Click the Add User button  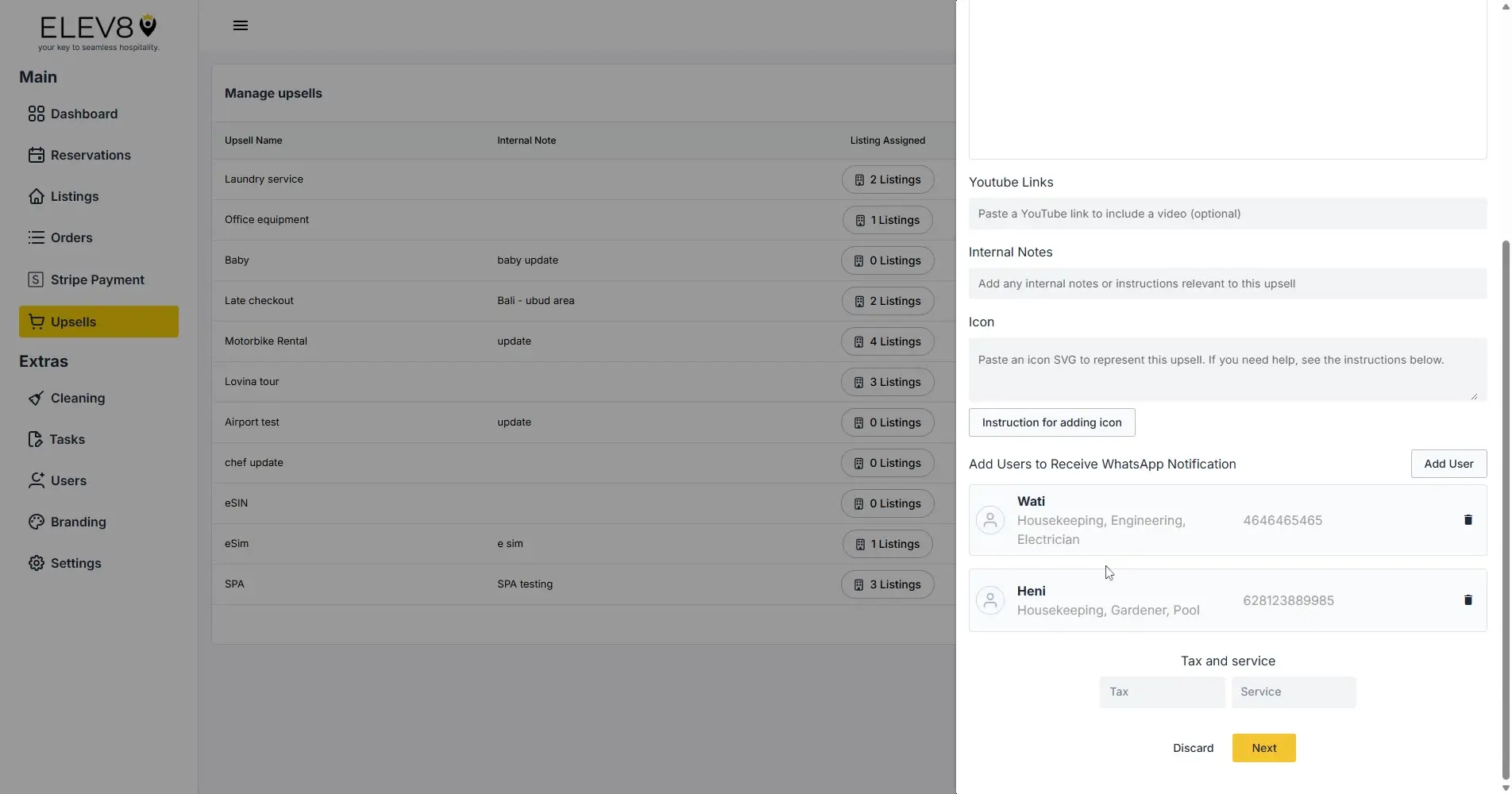click(1448, 463)
